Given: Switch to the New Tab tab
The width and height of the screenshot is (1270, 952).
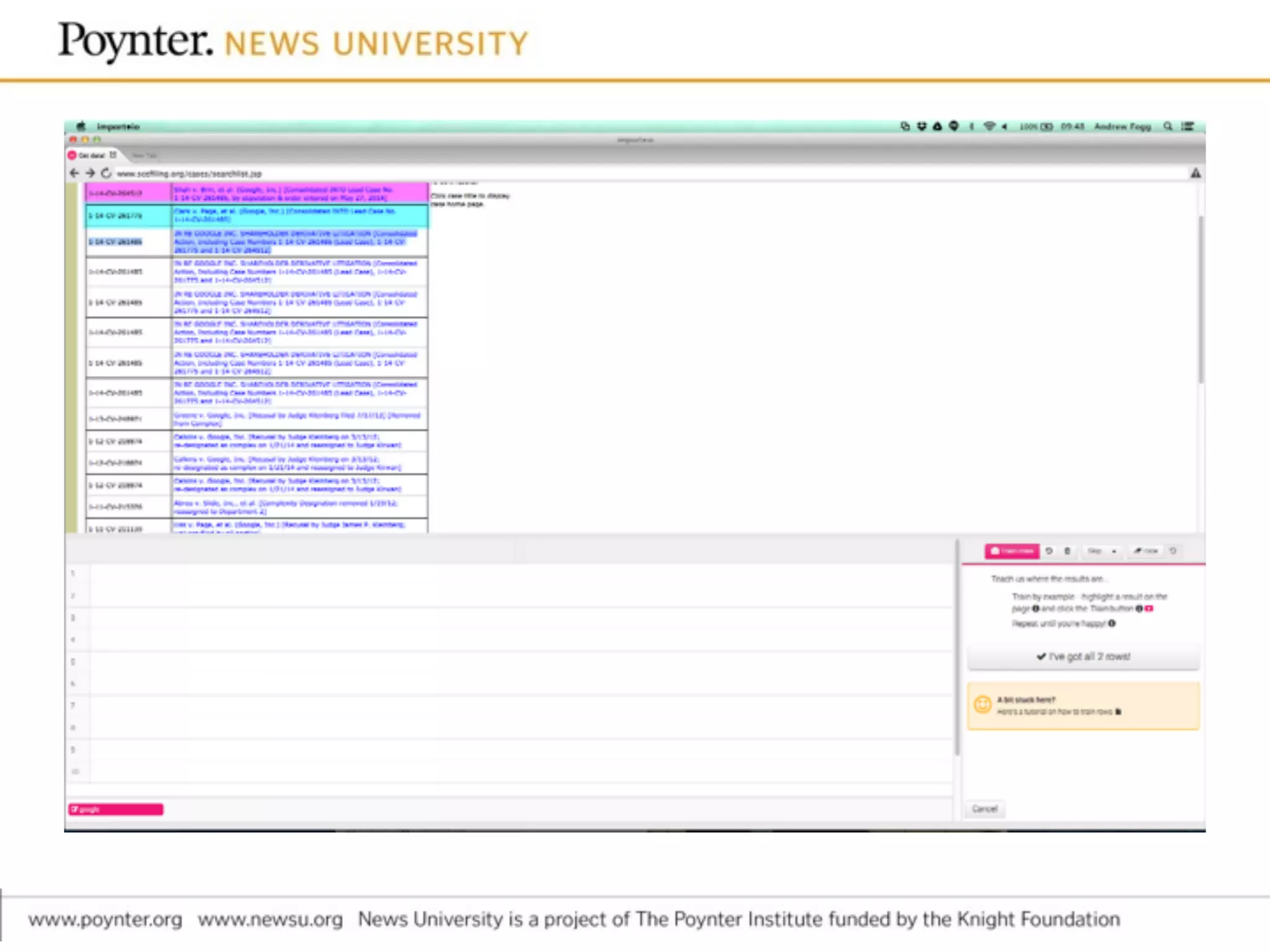Looking at the screenshot, I should pyautogui.click(x=144, y=156).
